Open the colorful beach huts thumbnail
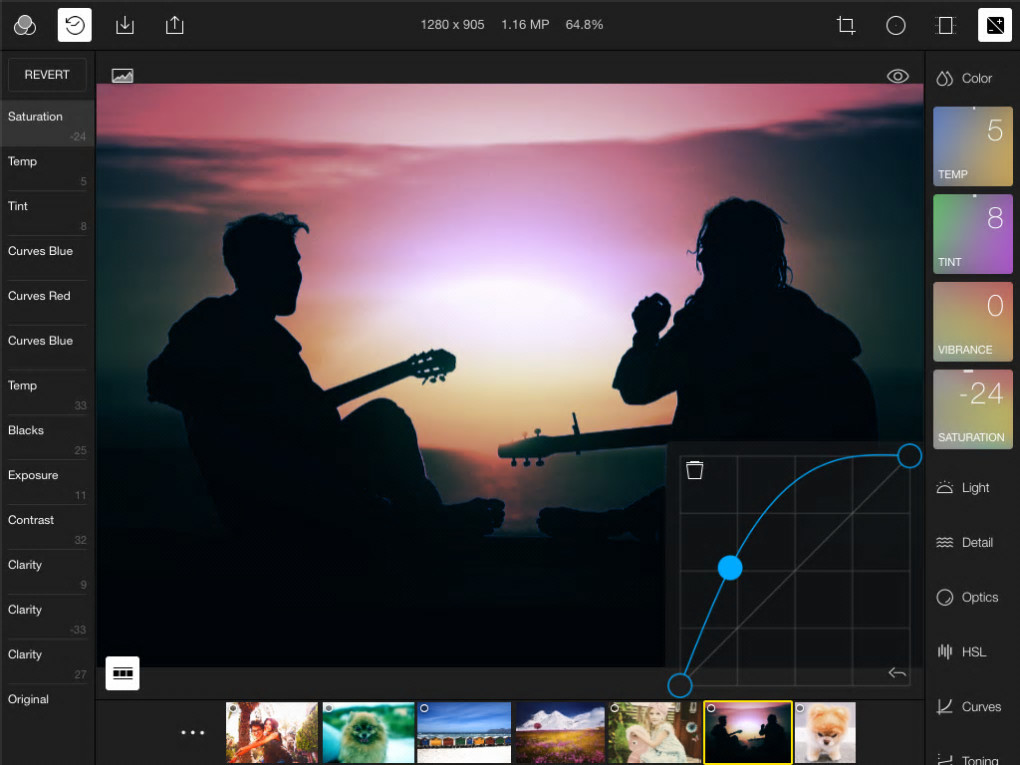This screenshot has width=1020, height=765. (x=464, y=732)
